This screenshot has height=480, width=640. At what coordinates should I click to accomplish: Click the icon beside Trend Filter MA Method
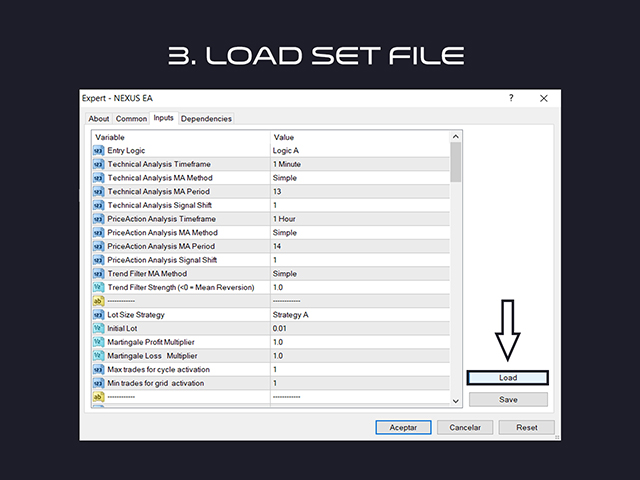(x=98, y=273)
